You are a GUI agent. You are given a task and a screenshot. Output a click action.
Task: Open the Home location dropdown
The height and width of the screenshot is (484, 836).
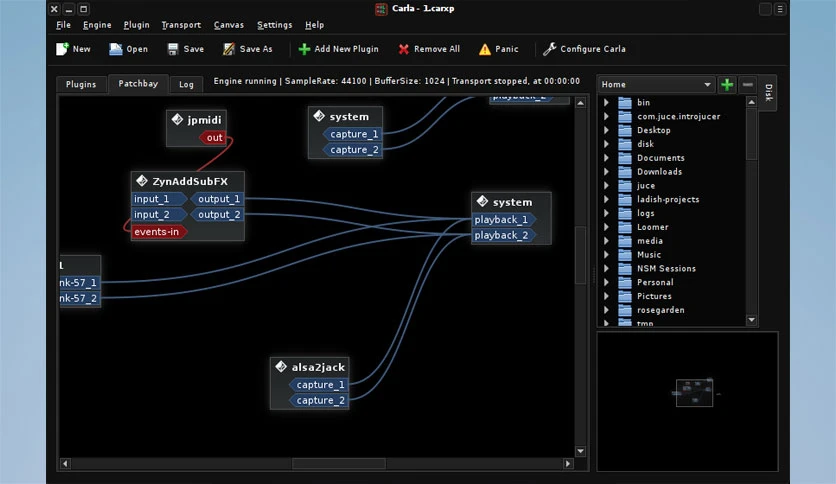click(656, 85)
